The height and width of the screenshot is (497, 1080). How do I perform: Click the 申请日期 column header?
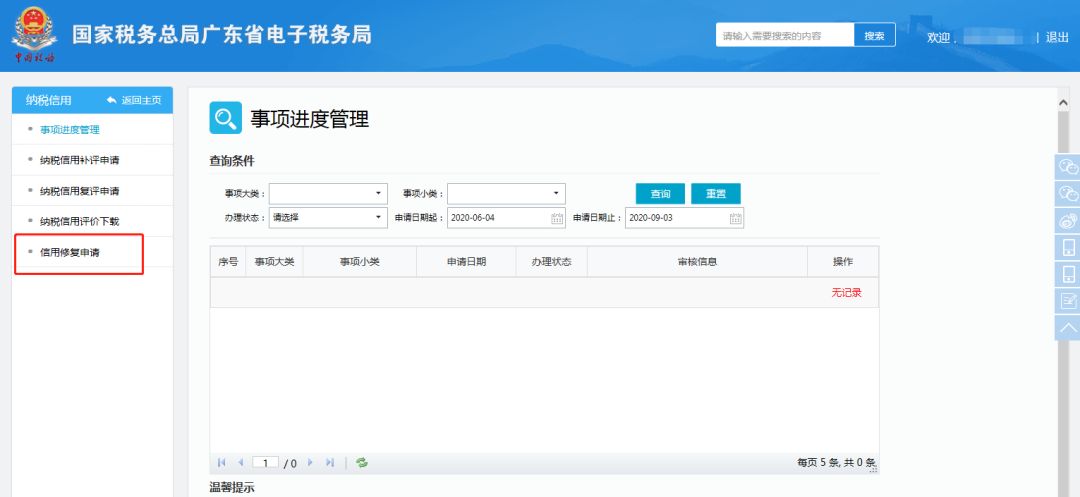[x=466, y=262]
